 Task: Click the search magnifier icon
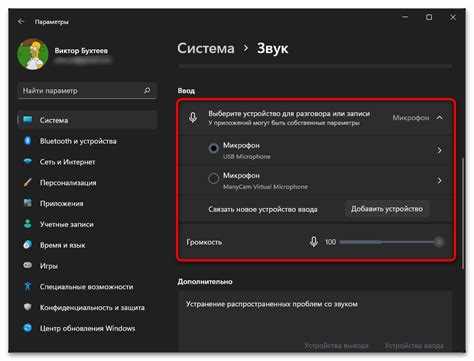[147, 90]
